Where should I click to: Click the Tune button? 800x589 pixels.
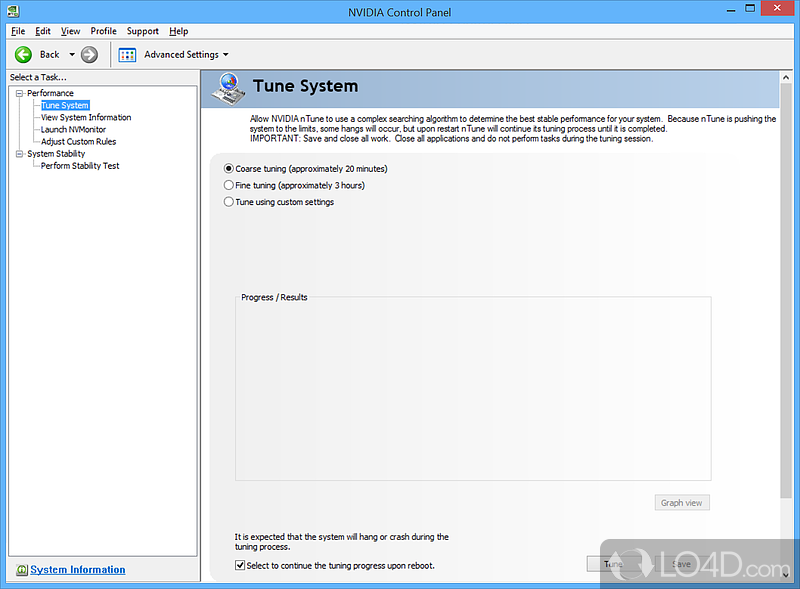[614, 564]
